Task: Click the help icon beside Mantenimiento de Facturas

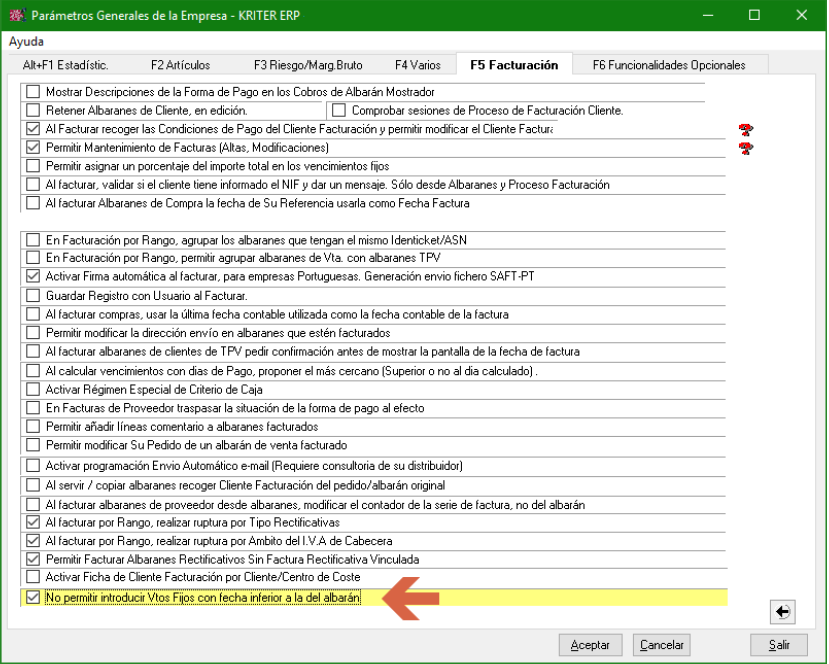Action: tap(745, 149)
